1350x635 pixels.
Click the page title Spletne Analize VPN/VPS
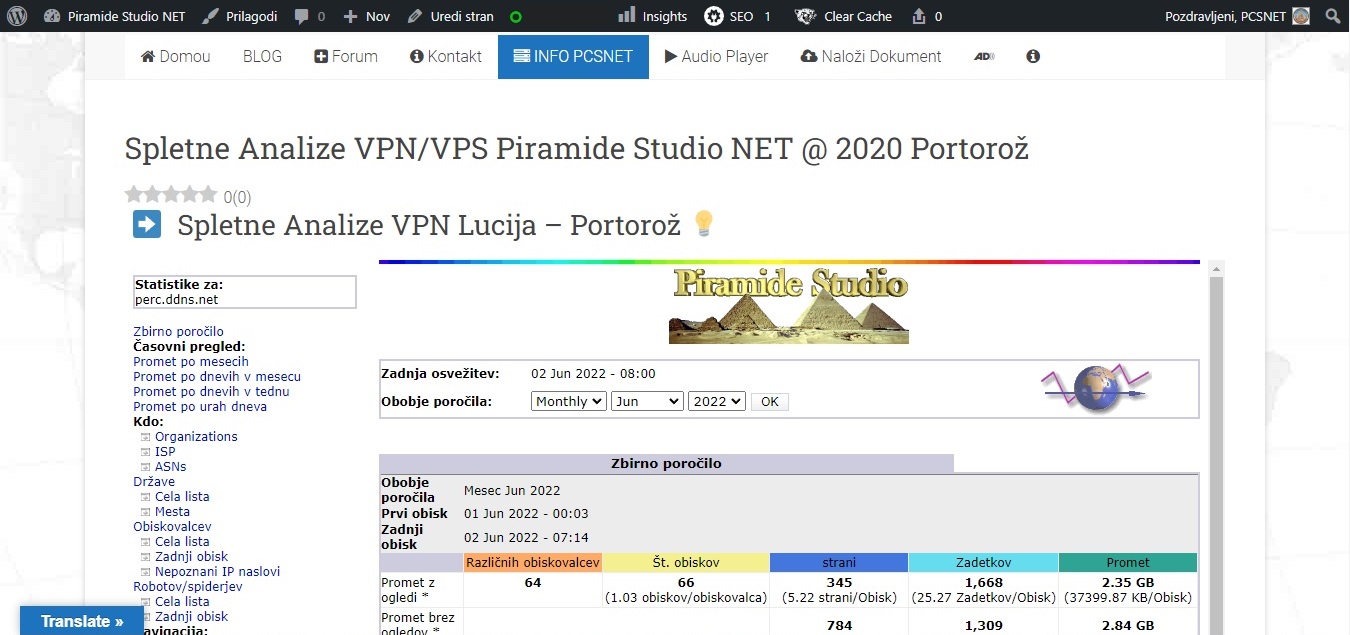point(577,149)
